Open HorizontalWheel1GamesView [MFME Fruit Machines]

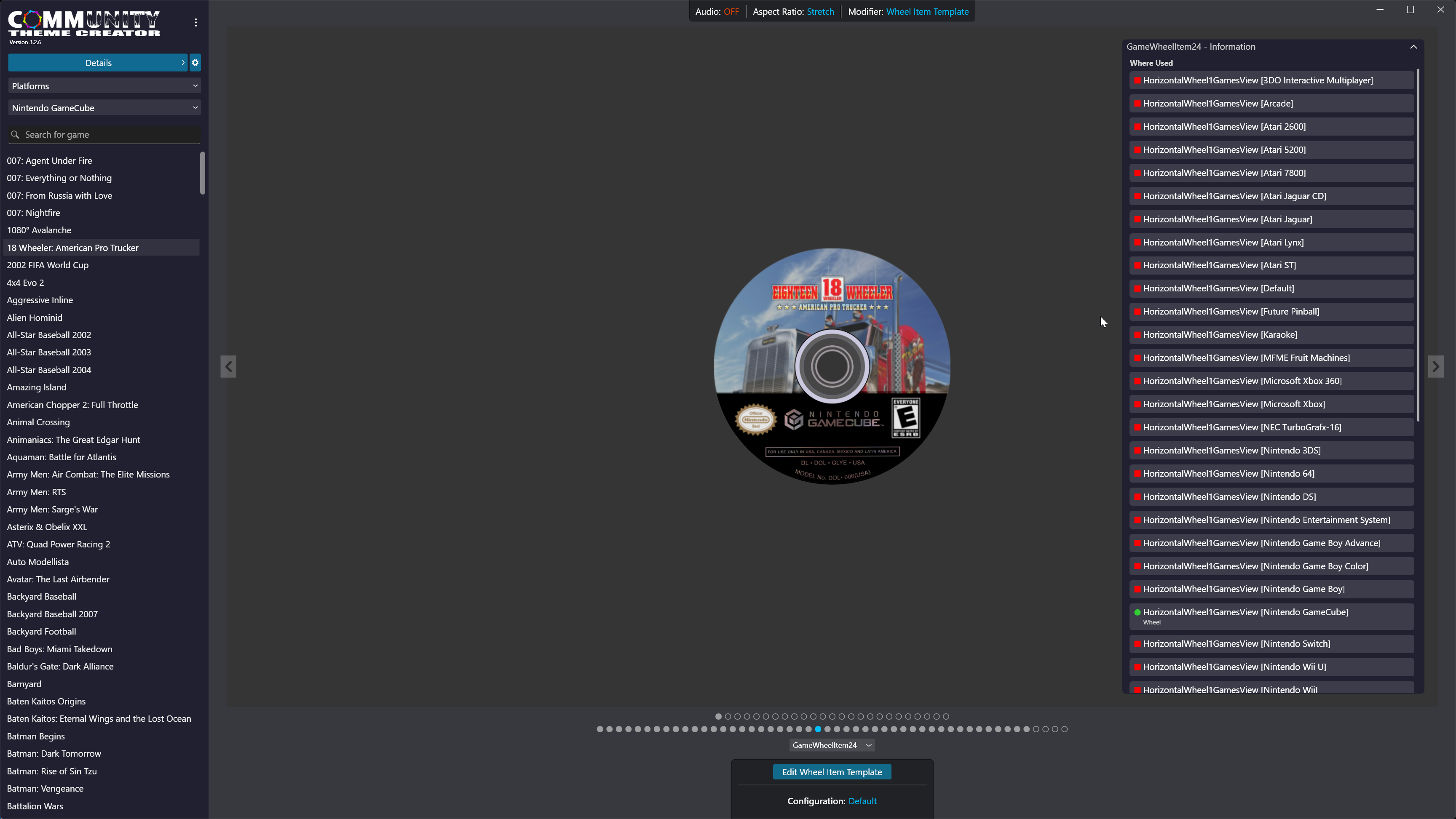pyautogui.click(x=1272, y=357)
